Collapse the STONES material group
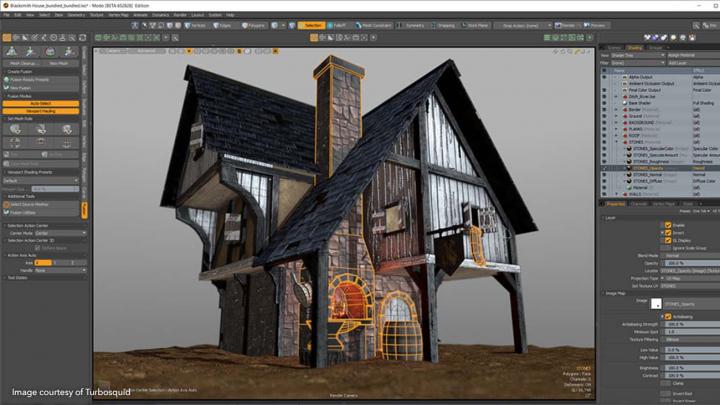This screenshot has height=405, width=720. pos(617,142)
